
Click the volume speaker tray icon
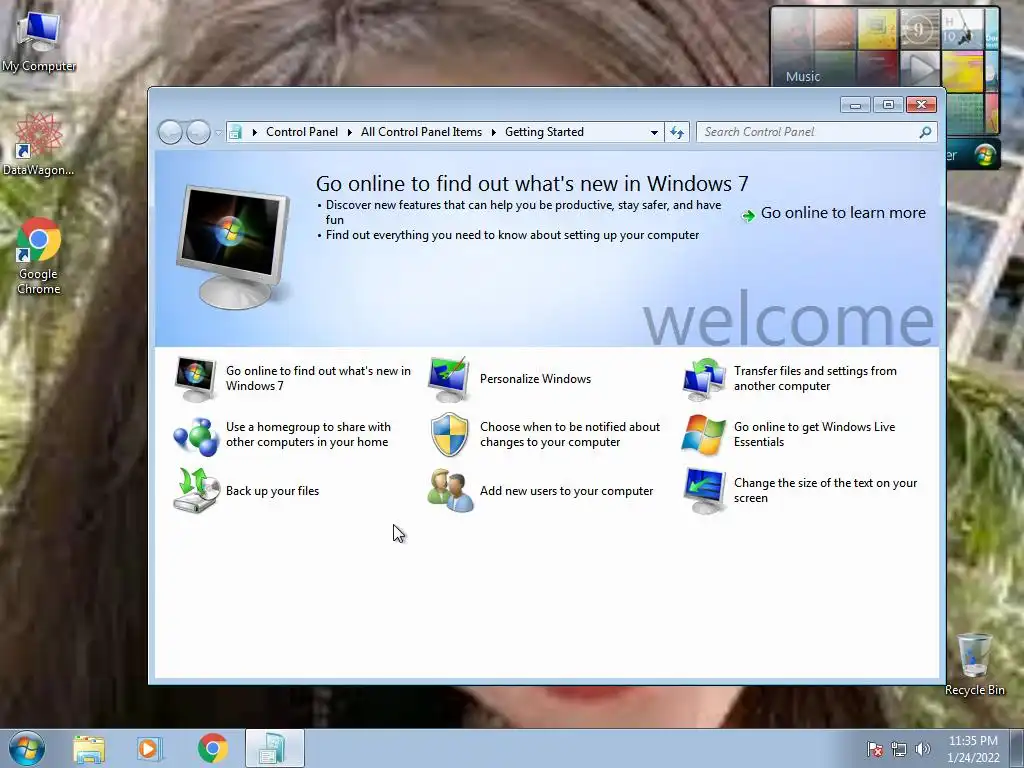tap(923, 749)
